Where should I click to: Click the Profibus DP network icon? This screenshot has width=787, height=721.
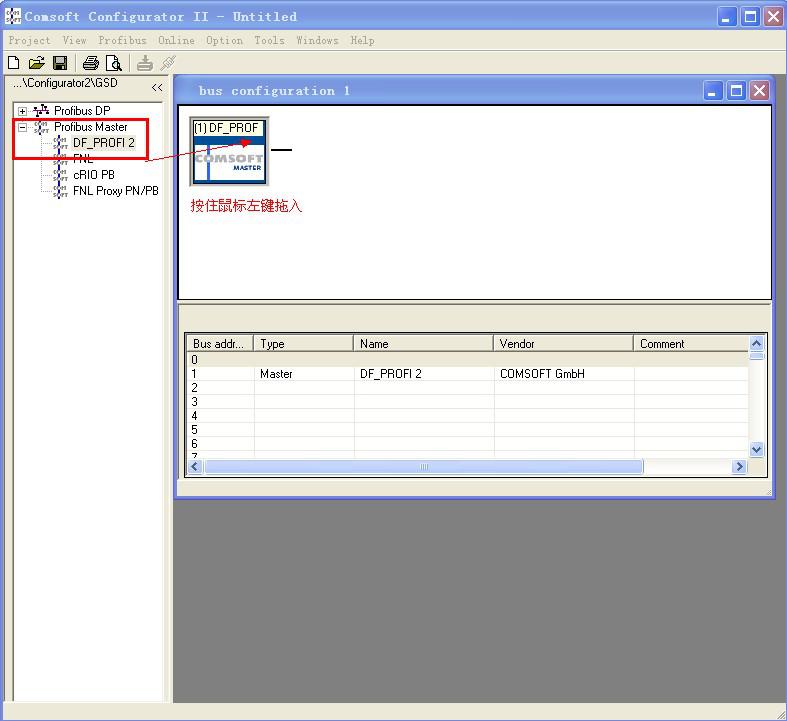coord(41,110)
